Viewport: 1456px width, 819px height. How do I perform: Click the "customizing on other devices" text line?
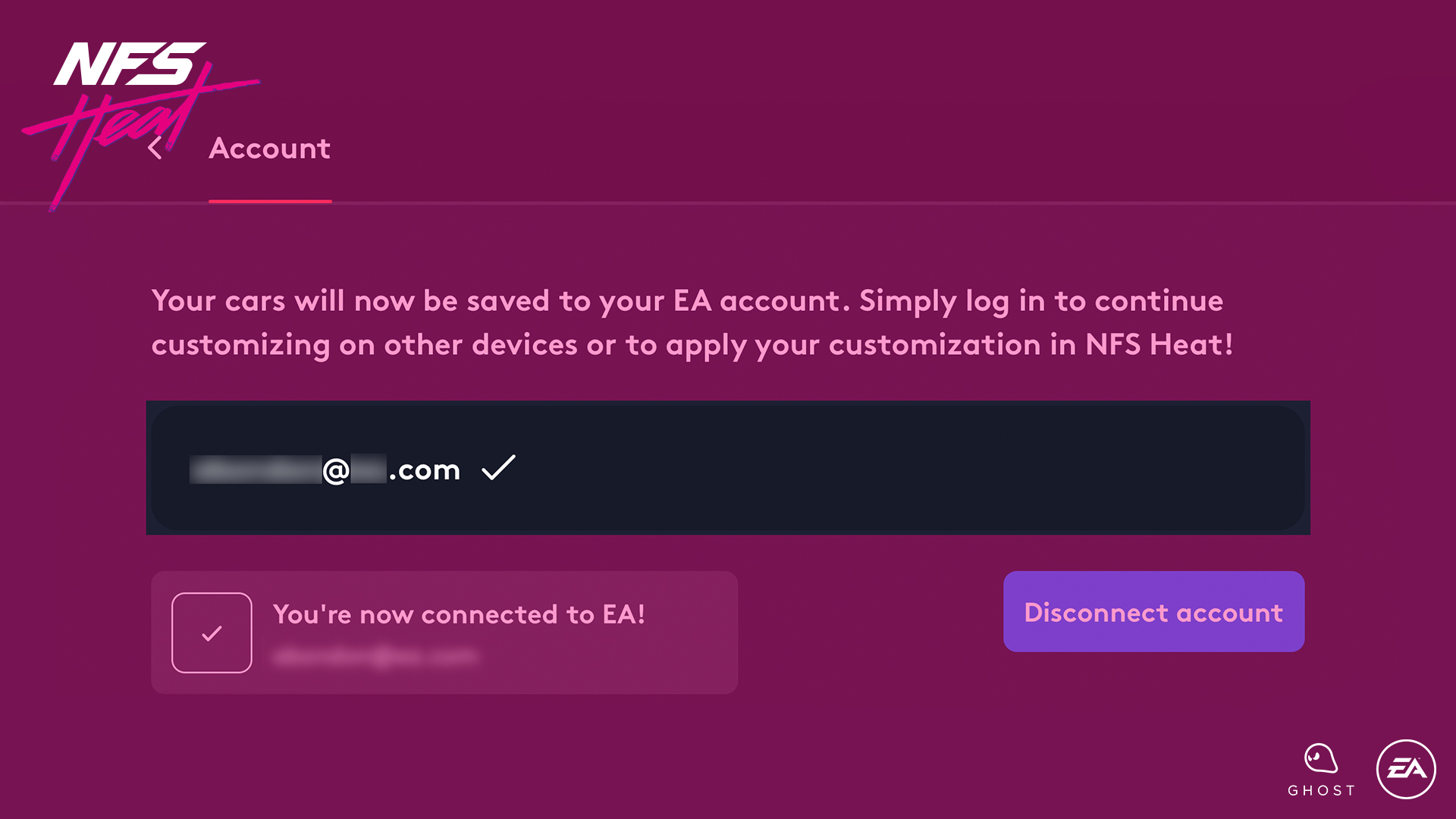click(692, 345)
